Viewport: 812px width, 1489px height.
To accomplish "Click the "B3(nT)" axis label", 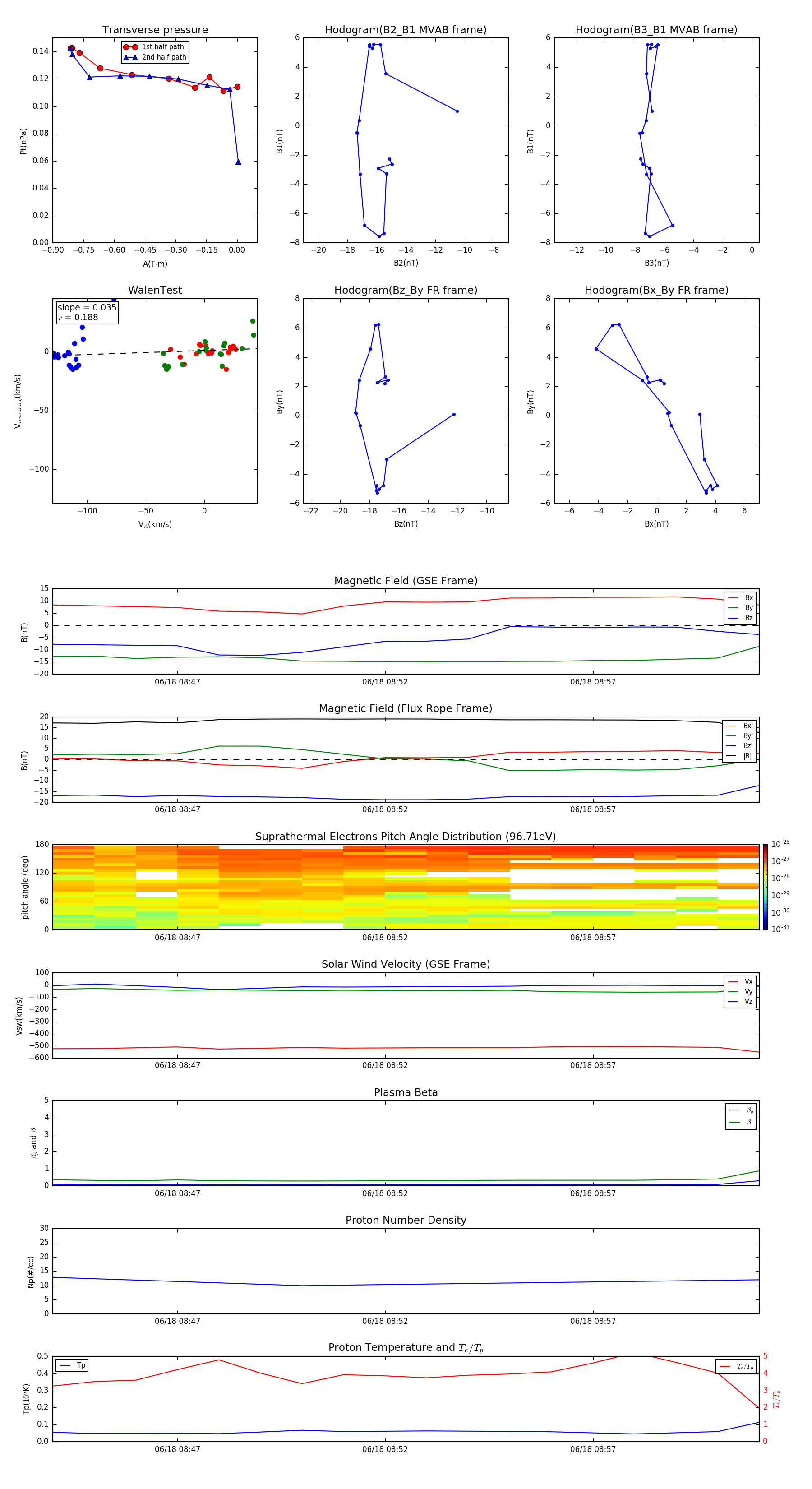I will click(x=656, y=263).
